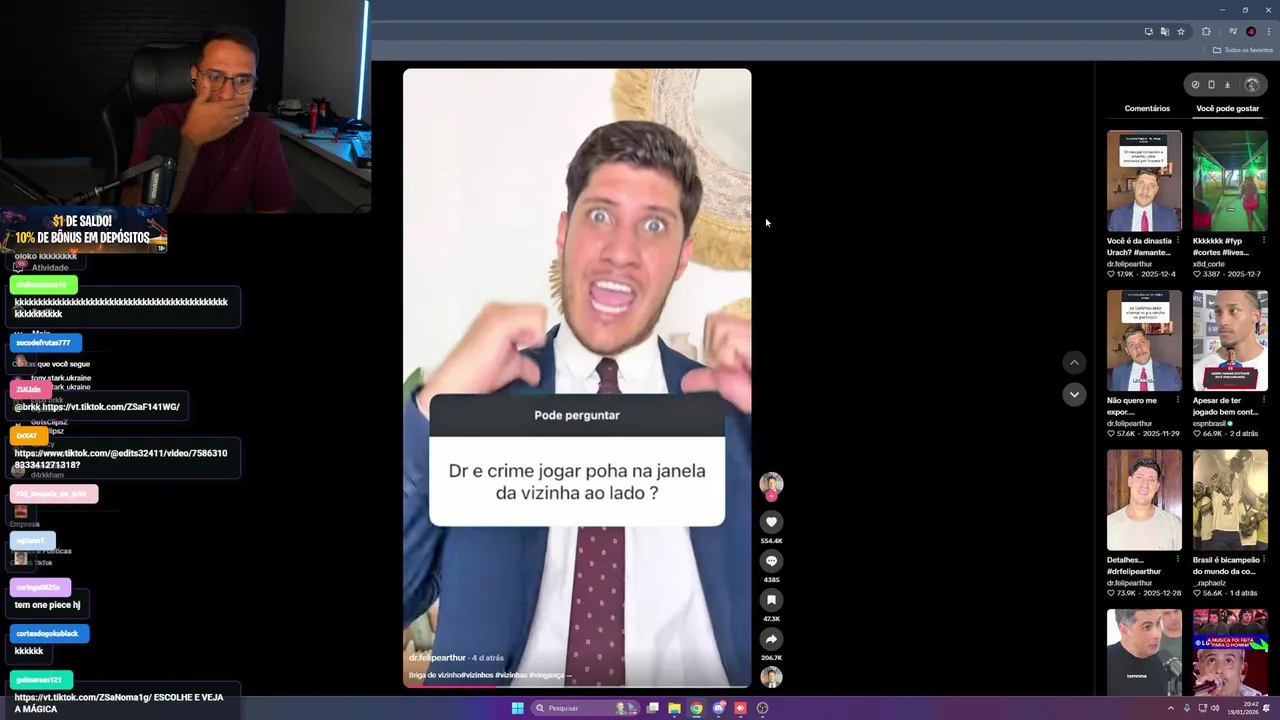Open the red app icon beside Discord in taskbar

(740, 708)
